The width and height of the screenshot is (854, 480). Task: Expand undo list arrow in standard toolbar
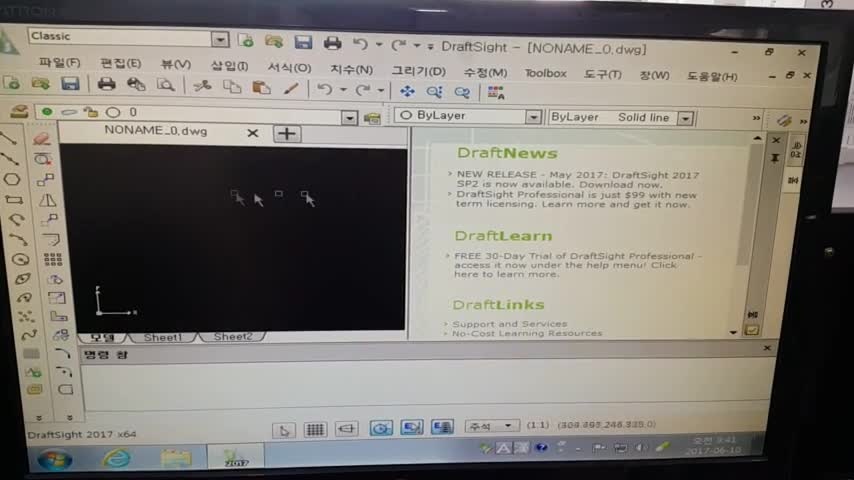pyautogui.click(x=343, y=89)
